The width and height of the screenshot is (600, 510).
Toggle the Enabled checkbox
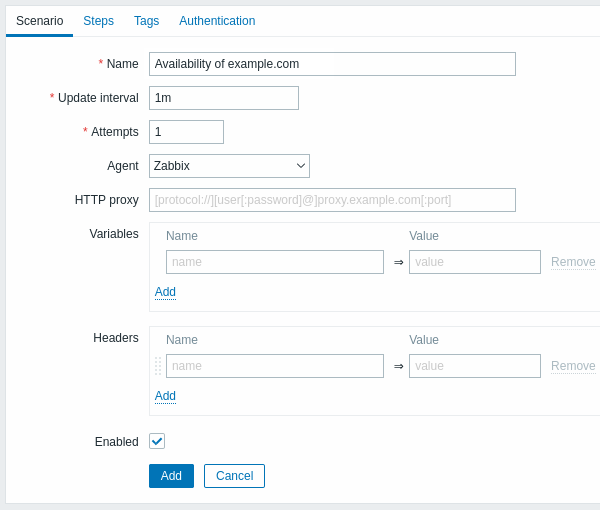157,441
